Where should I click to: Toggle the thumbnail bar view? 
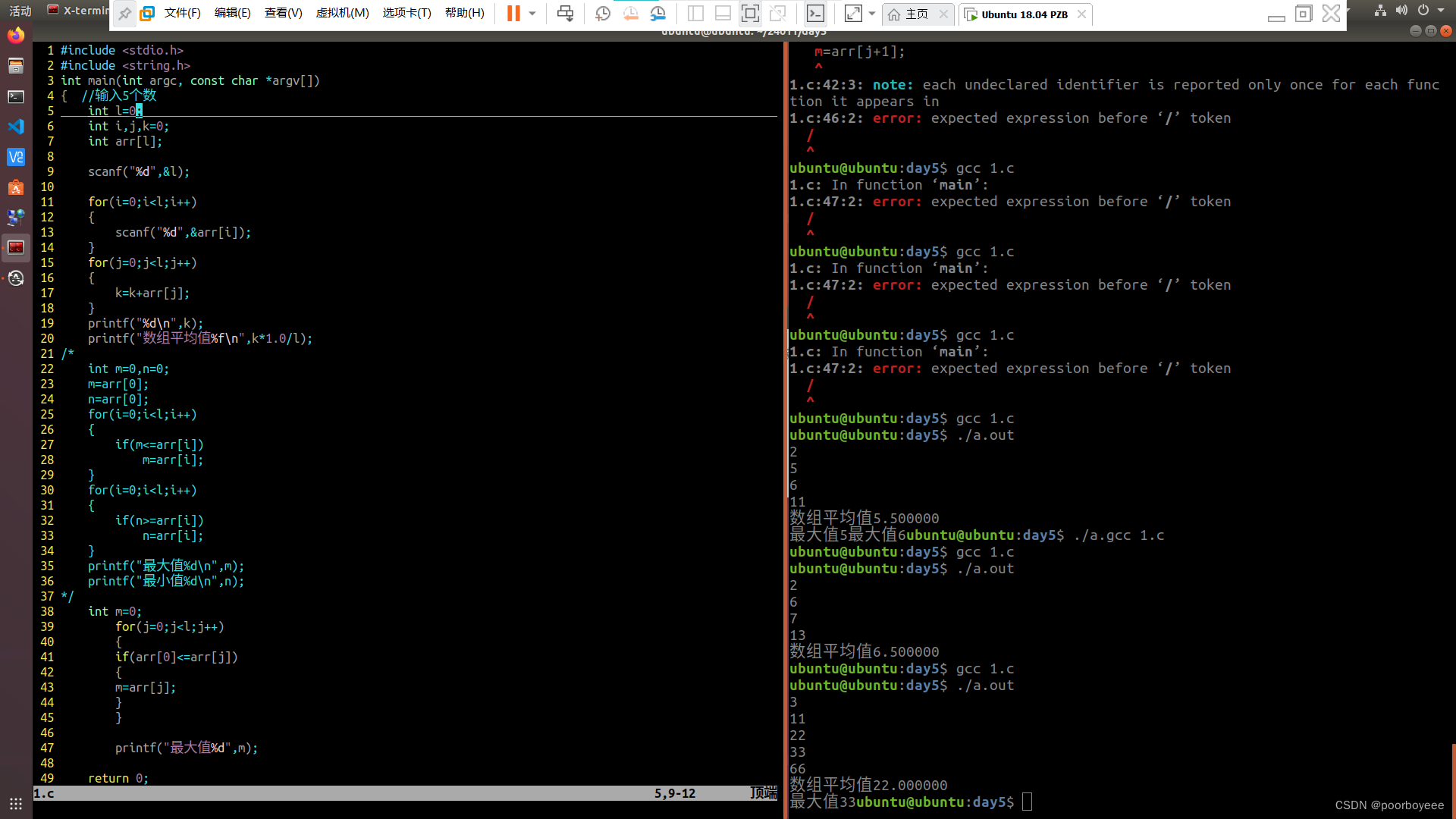[723, 14]
